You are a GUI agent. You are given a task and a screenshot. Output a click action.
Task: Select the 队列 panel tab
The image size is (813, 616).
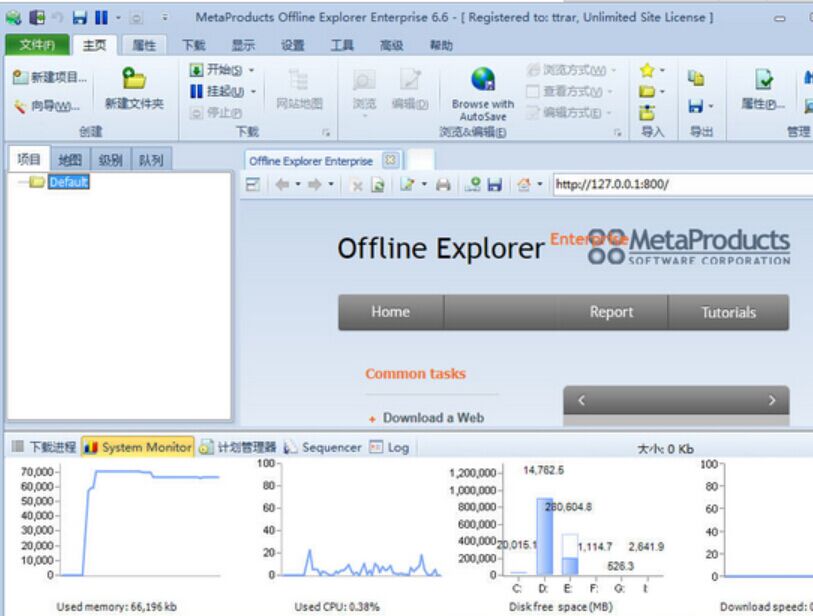click(x=151, y=160)
